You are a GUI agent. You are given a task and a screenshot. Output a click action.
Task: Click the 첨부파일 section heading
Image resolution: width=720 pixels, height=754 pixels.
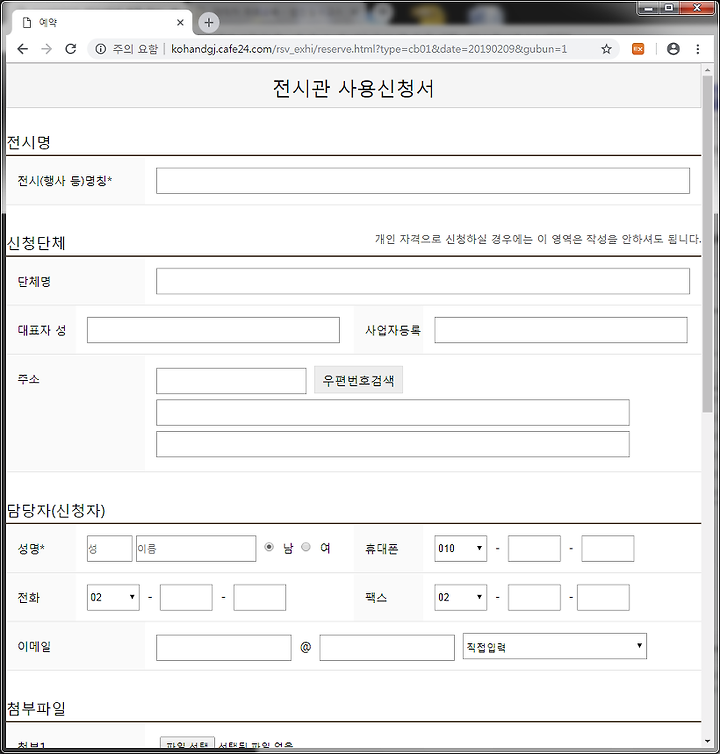pyautogui.click(x=36, y=708)
